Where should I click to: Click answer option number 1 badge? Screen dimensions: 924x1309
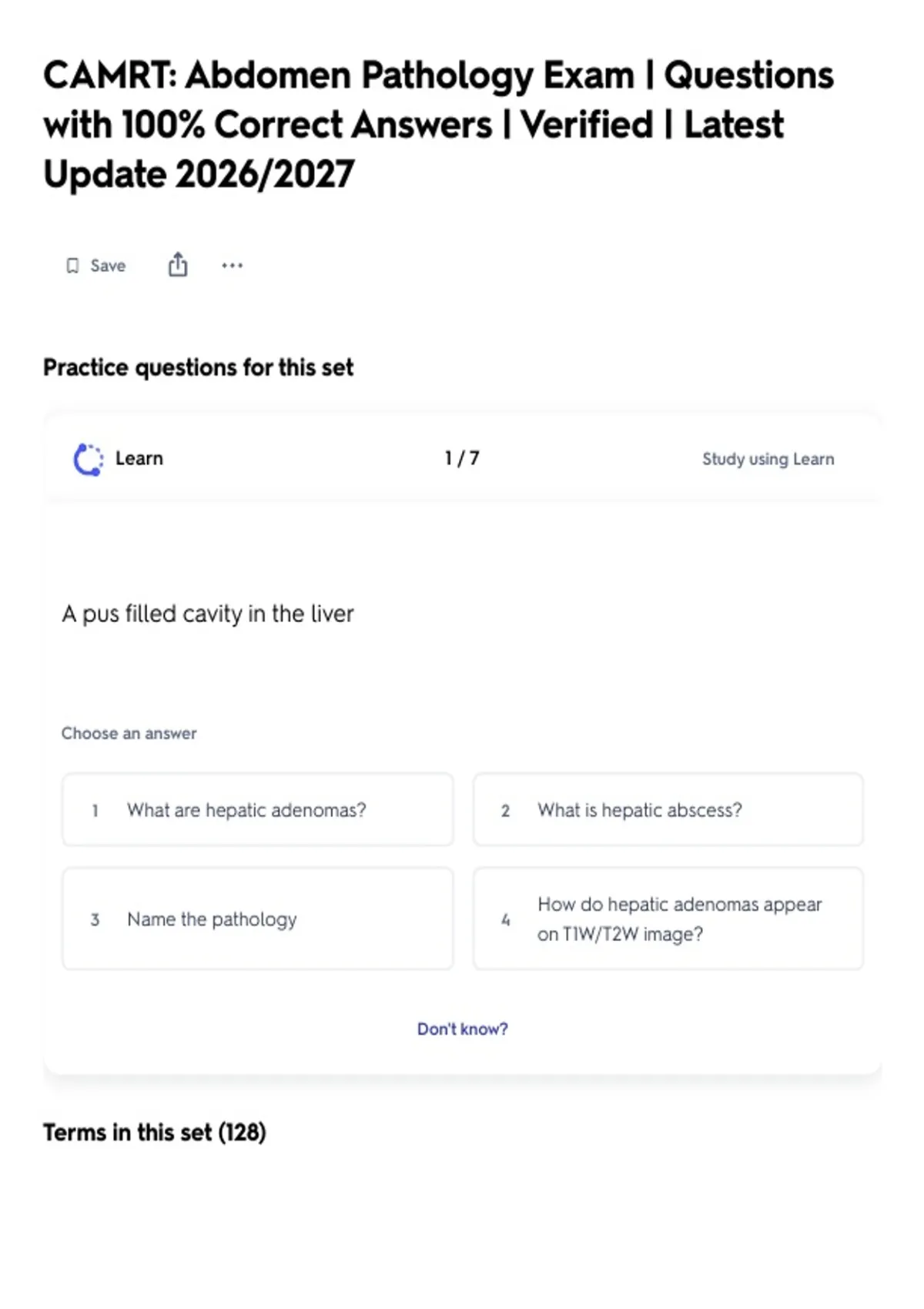point(95,811)
